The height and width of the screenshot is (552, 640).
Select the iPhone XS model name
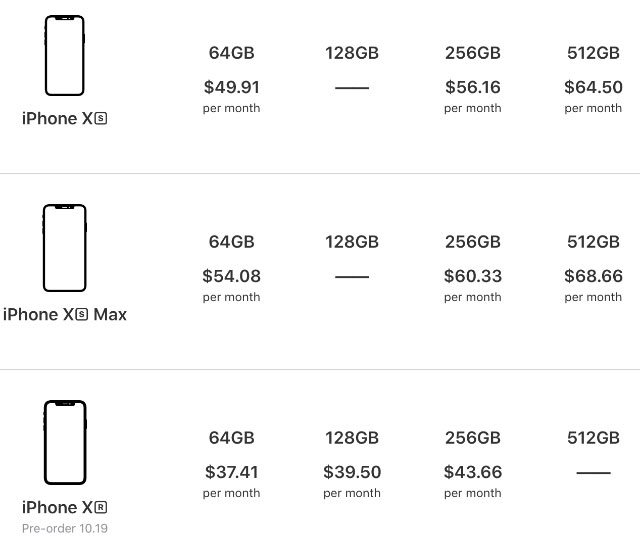coord(64,118)
